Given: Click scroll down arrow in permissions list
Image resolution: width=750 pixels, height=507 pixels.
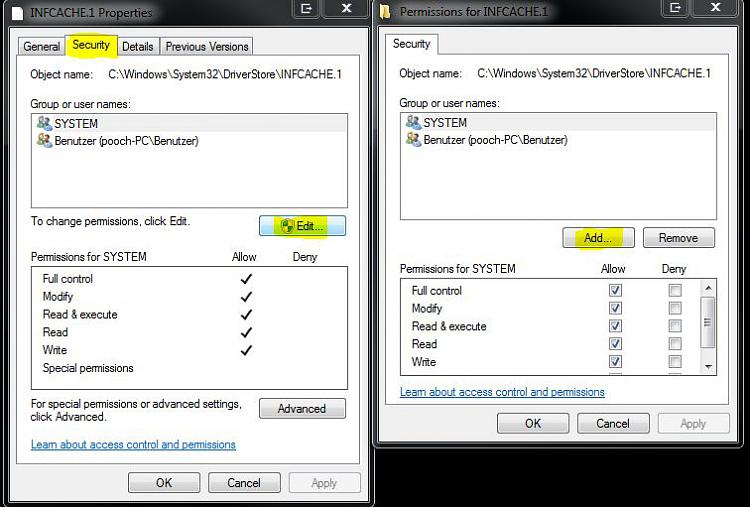Looking at the screenshot, I should click(708, 367).
